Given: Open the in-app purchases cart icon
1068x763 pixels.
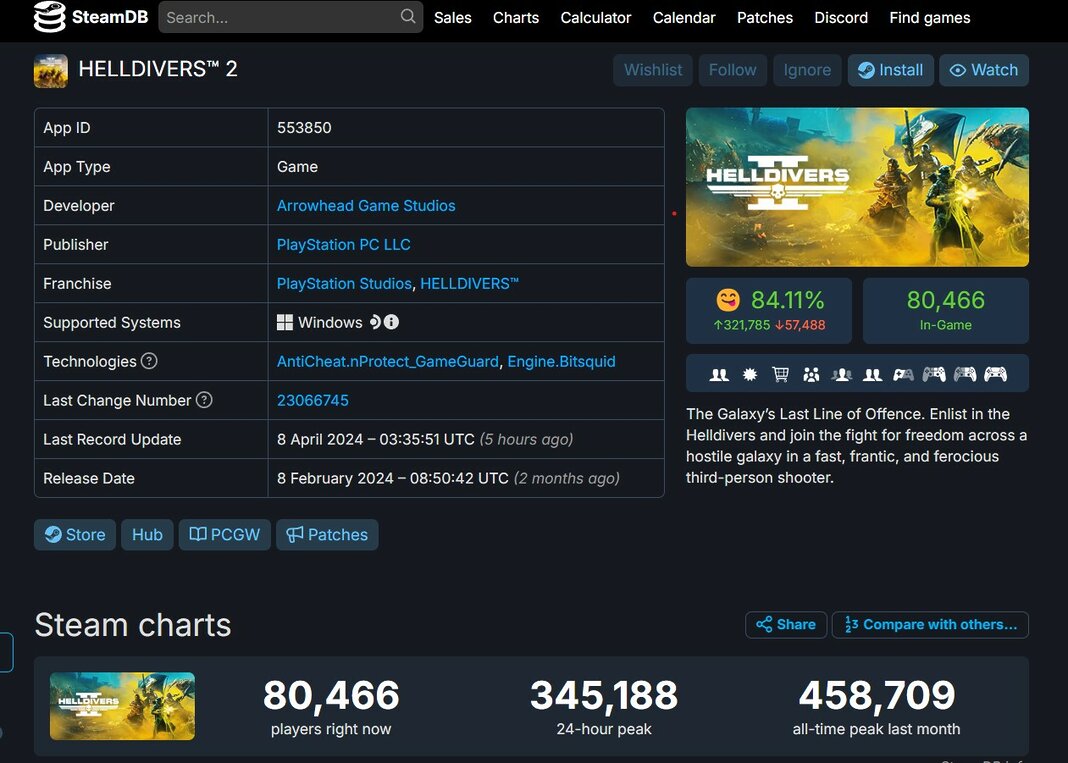Looking at the screenshot, I should click(x=781, y=373).
